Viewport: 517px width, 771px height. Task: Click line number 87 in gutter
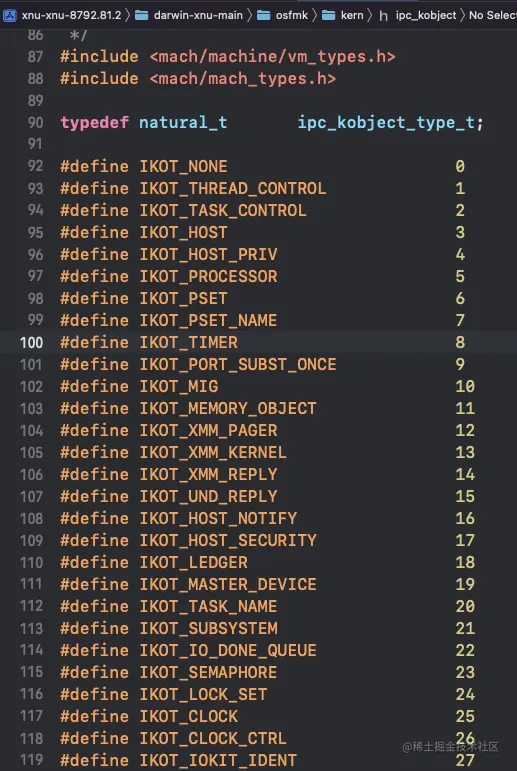point(35,57)
